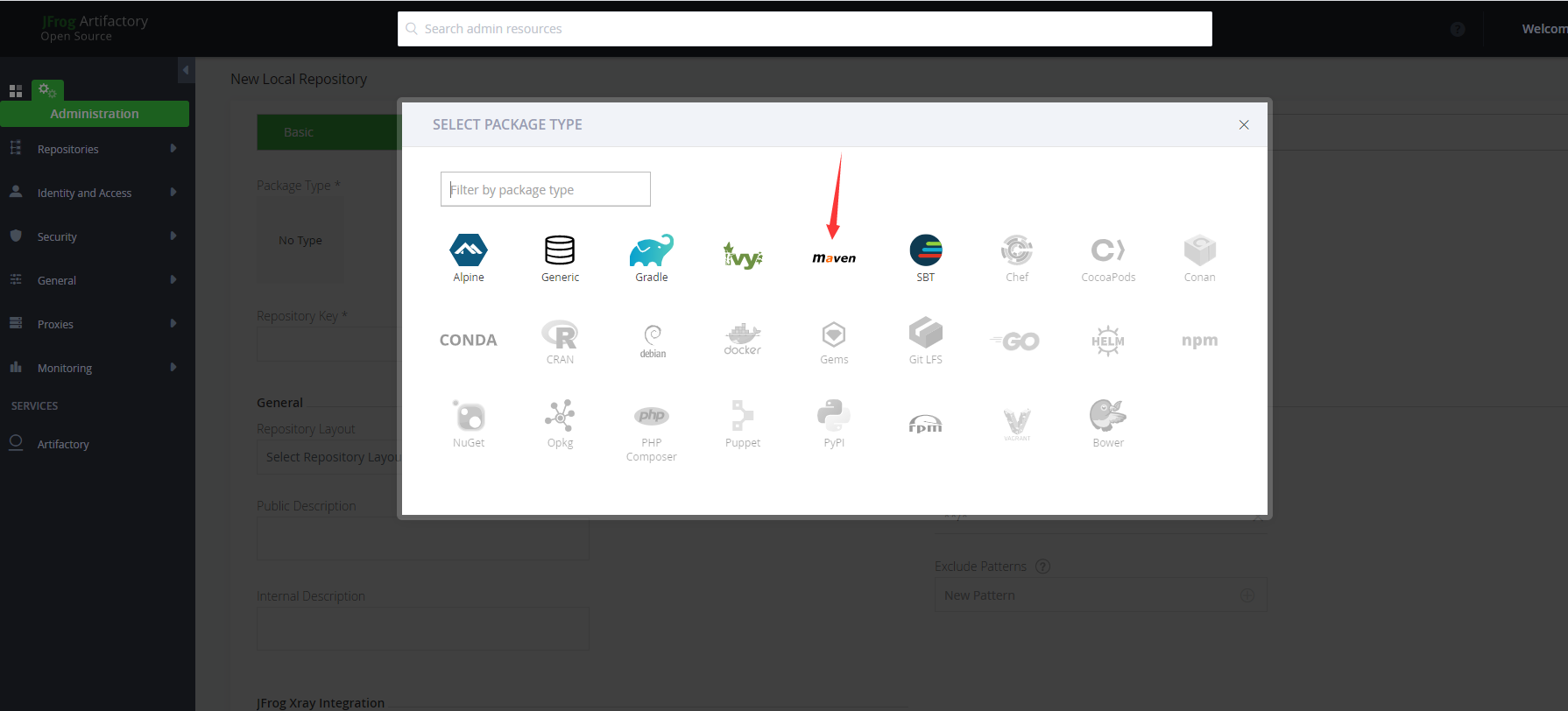Expand the Security sidebar menu
Screen dimensions: 1568x711
tap(95, 236)
